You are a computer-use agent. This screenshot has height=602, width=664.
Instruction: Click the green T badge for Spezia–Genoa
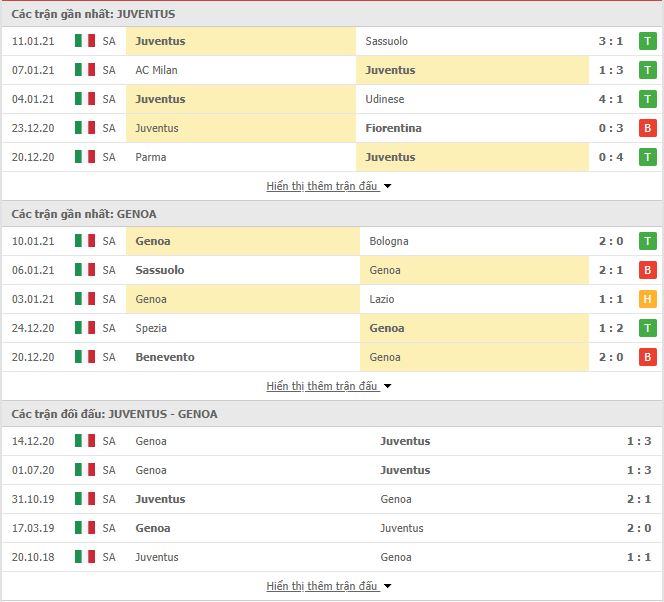click(647, 328)
